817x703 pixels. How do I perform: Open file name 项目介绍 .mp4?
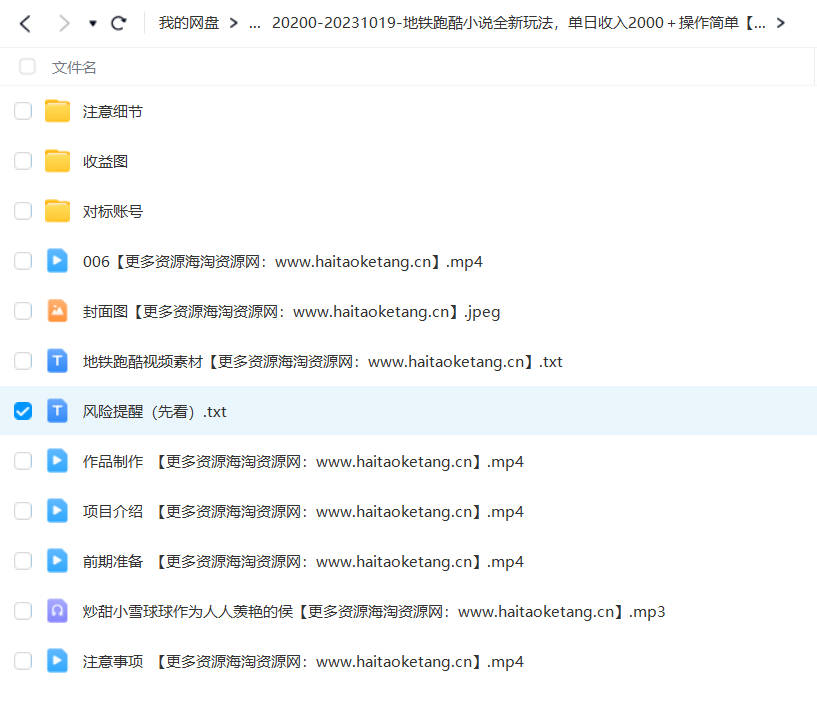(303, 512)
